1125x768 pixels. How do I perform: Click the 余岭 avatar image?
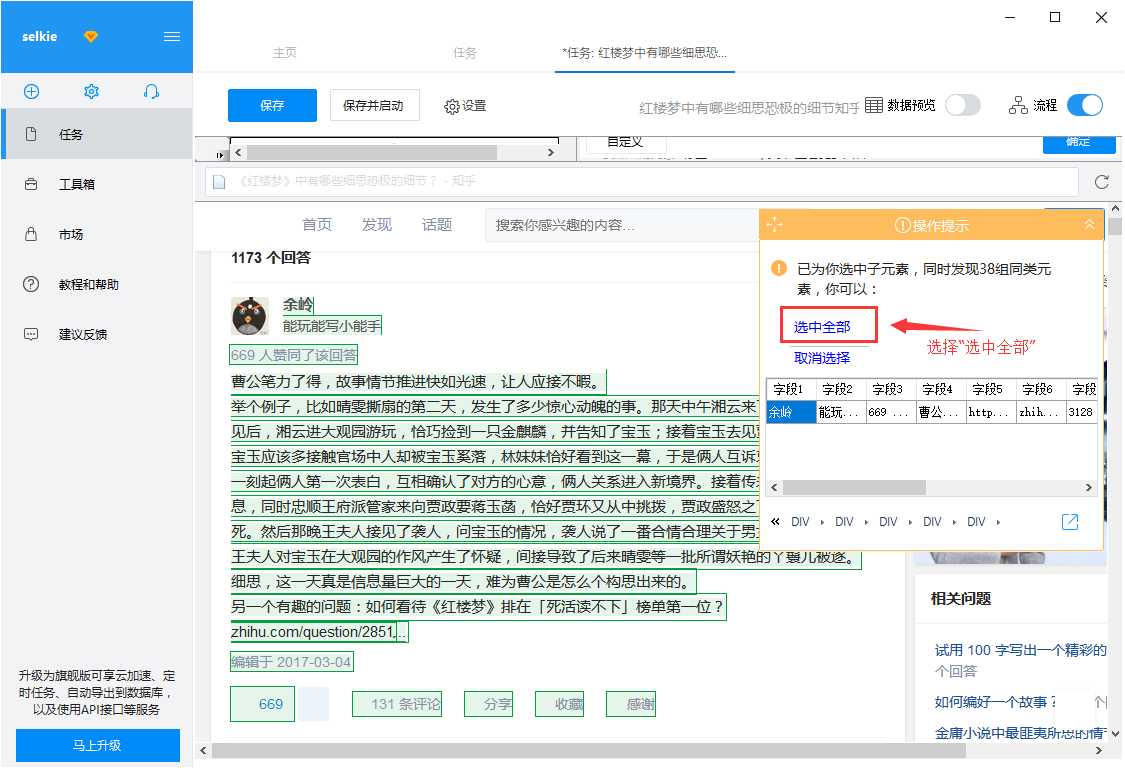click(x=250, y=316)
